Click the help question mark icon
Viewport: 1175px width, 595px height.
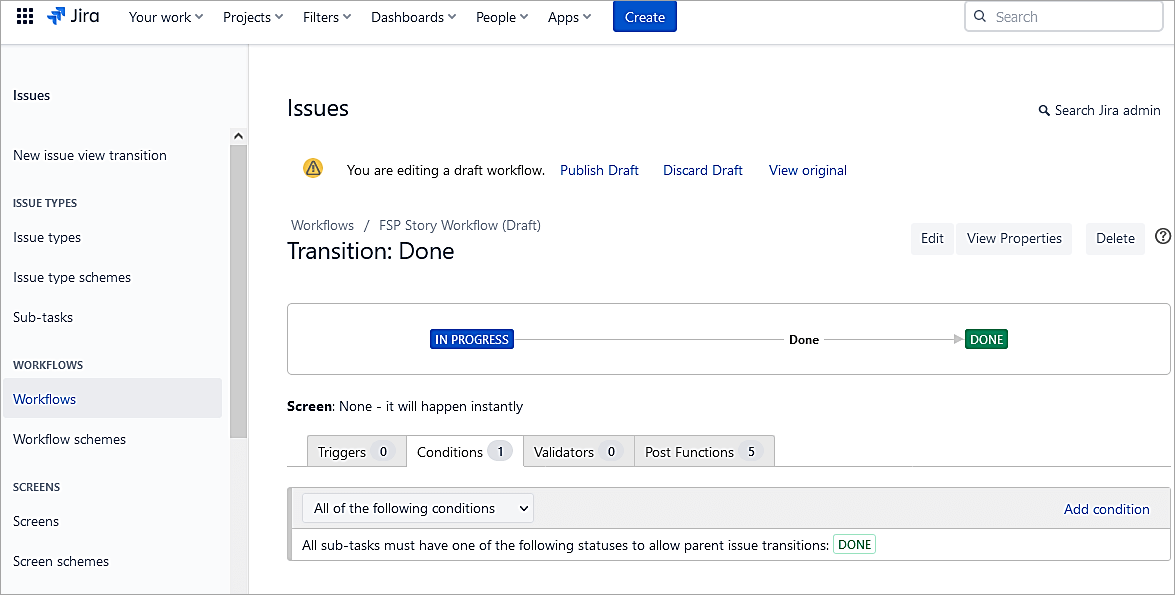pyautogui.click(x=1162, y=237)
